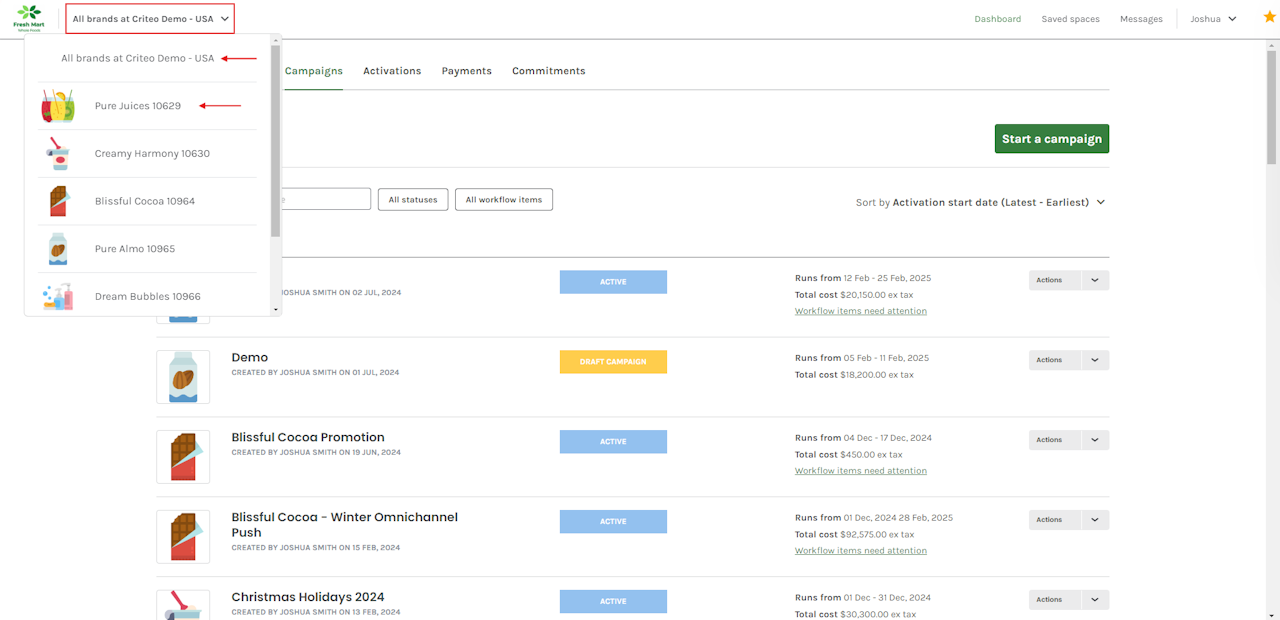Open the Commitments tab
1280x620 pixels.
click(x=548, y=71)
